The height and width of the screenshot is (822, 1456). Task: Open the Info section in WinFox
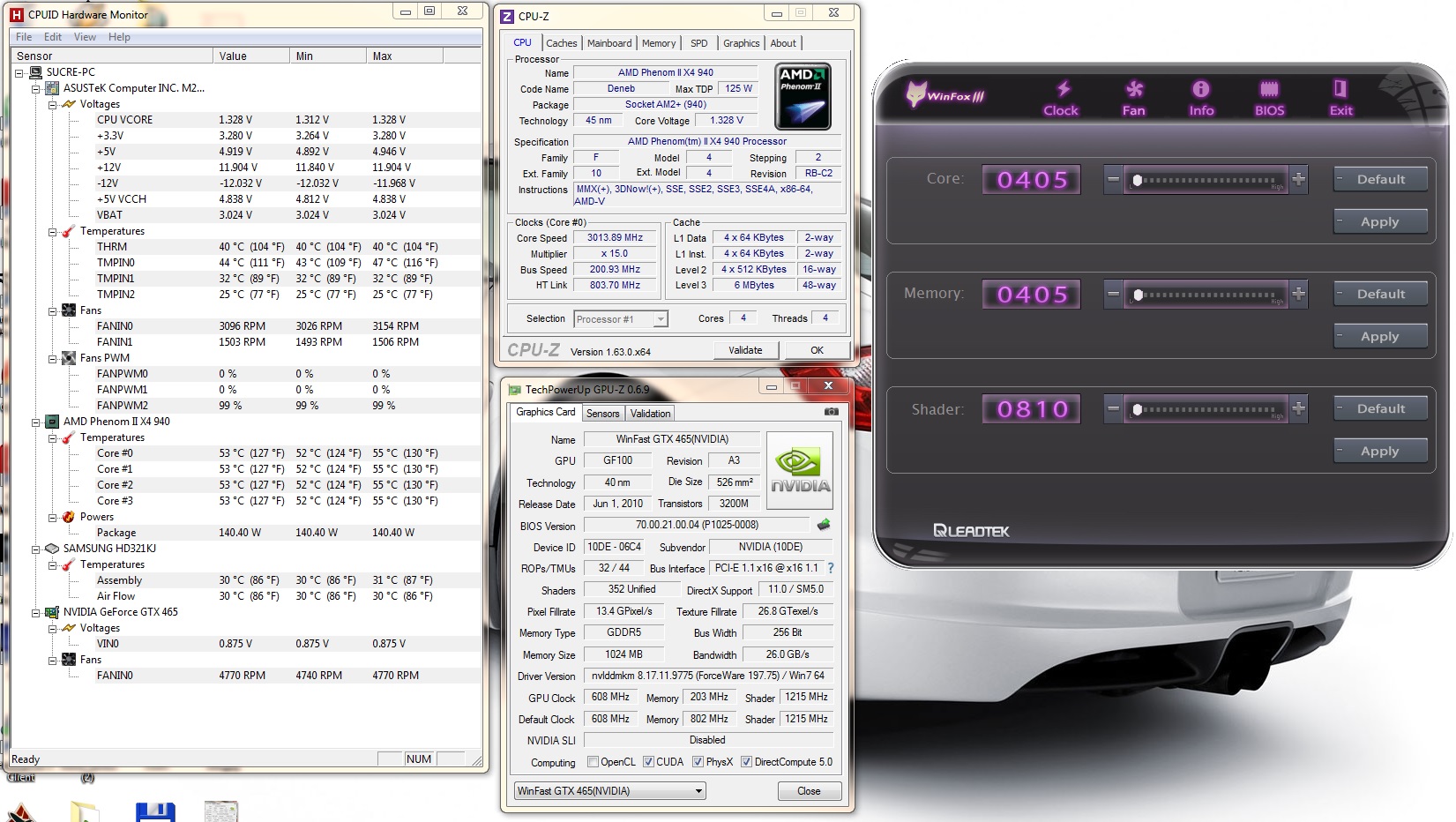(1201, 98)
